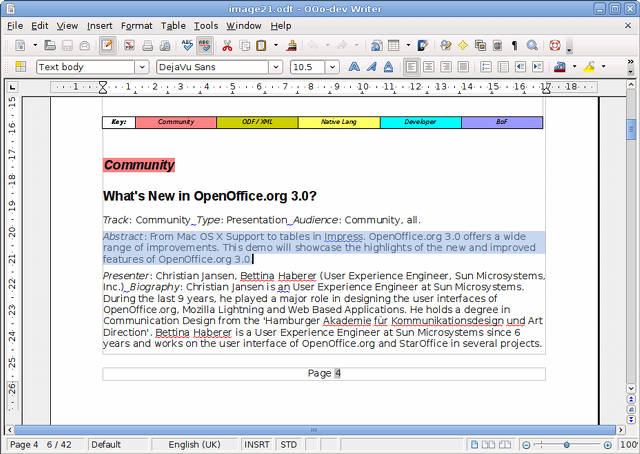Expand the 10.5 font size dropdown
Image resolution: width=640 pixels, height=454 pixels.
coord(331,68)
